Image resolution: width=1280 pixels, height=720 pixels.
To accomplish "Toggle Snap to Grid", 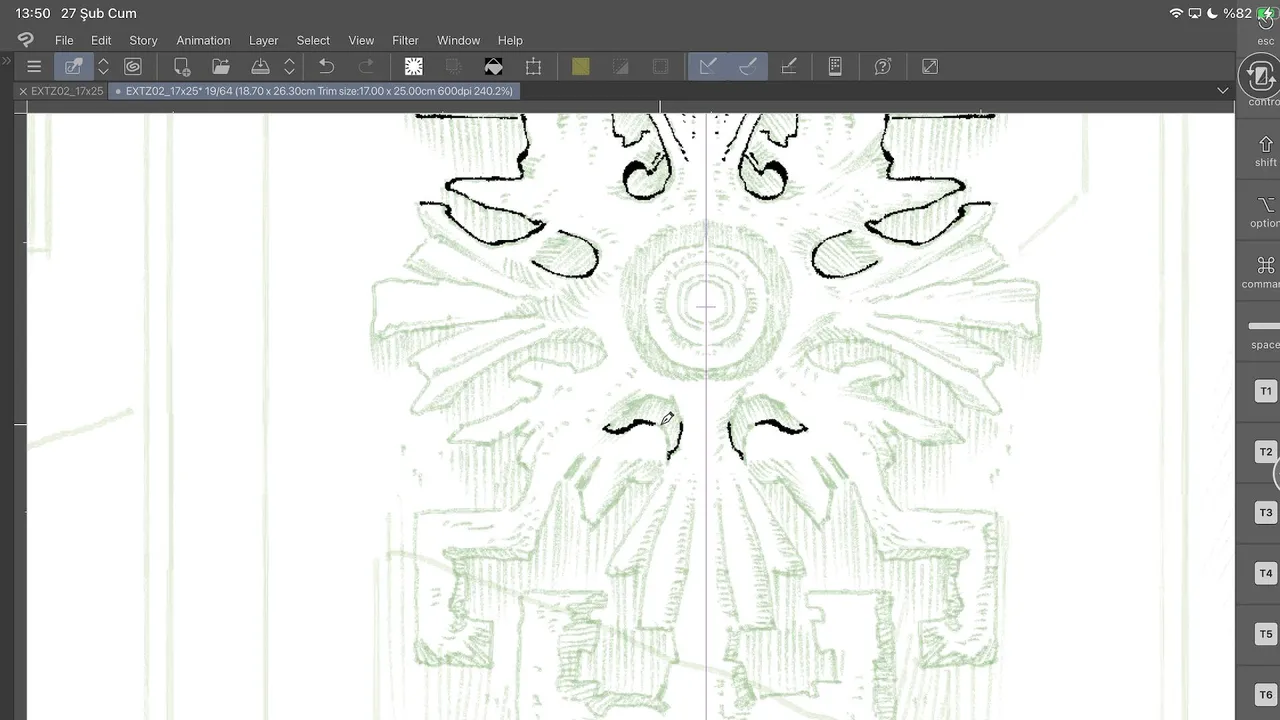I will click(788, 67).
